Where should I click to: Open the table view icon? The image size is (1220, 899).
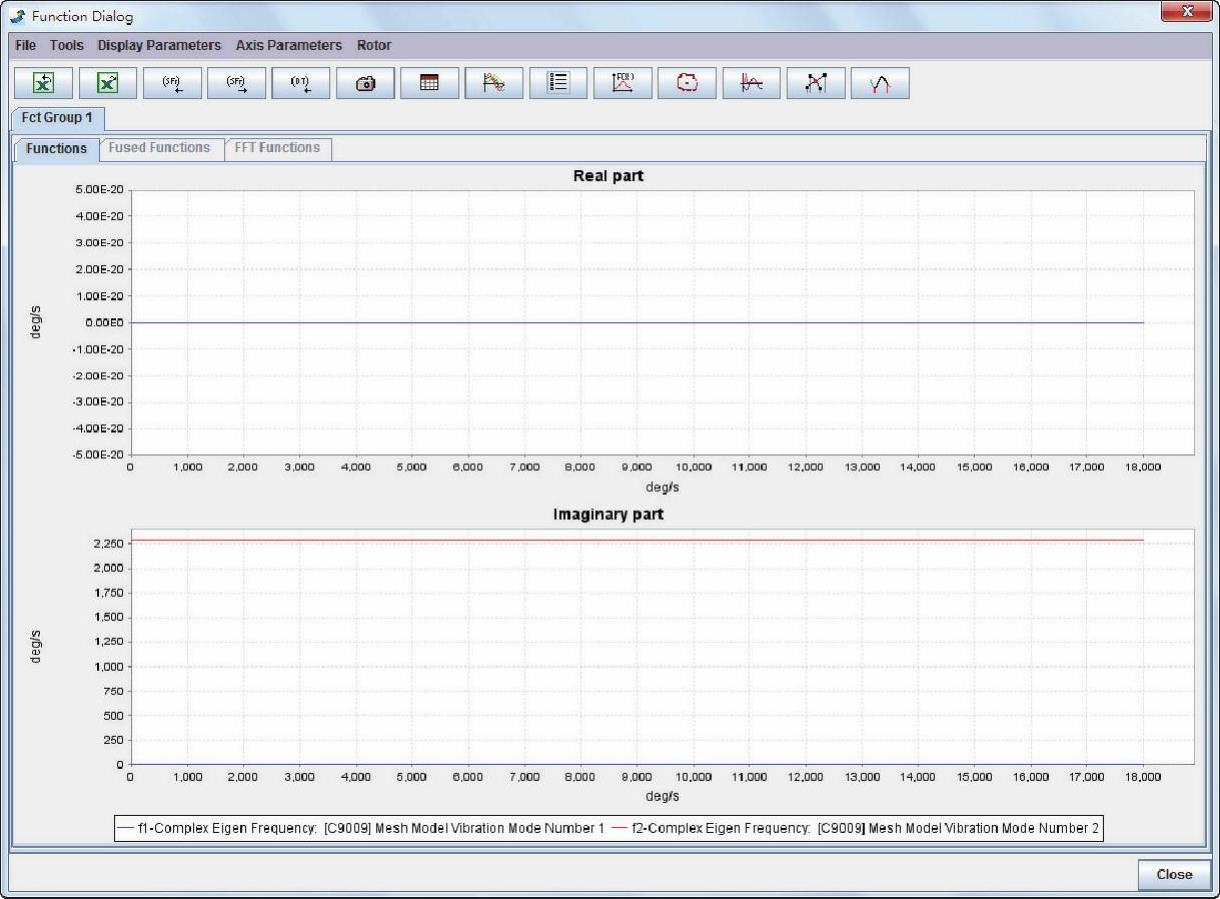pyautogui.click(x=430, y=84)
